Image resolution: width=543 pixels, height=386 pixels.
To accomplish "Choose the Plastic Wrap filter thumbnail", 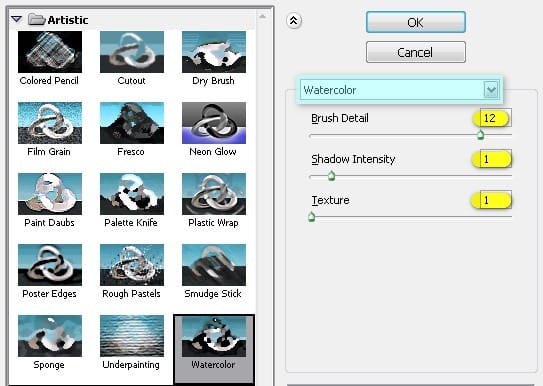I will 214,194.
